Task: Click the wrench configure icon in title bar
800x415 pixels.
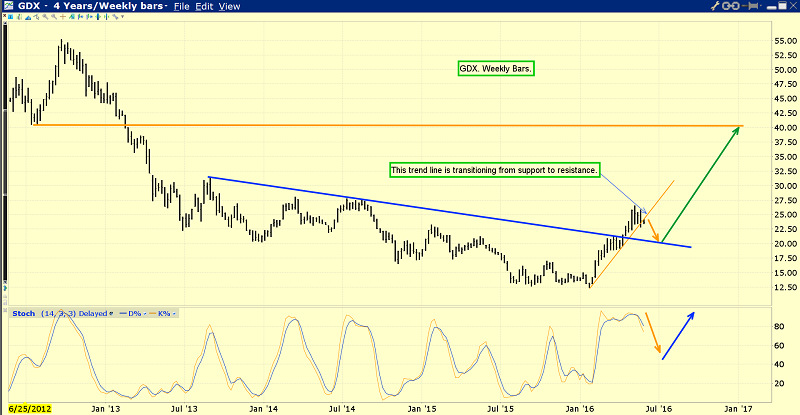Action: [715, 6]
